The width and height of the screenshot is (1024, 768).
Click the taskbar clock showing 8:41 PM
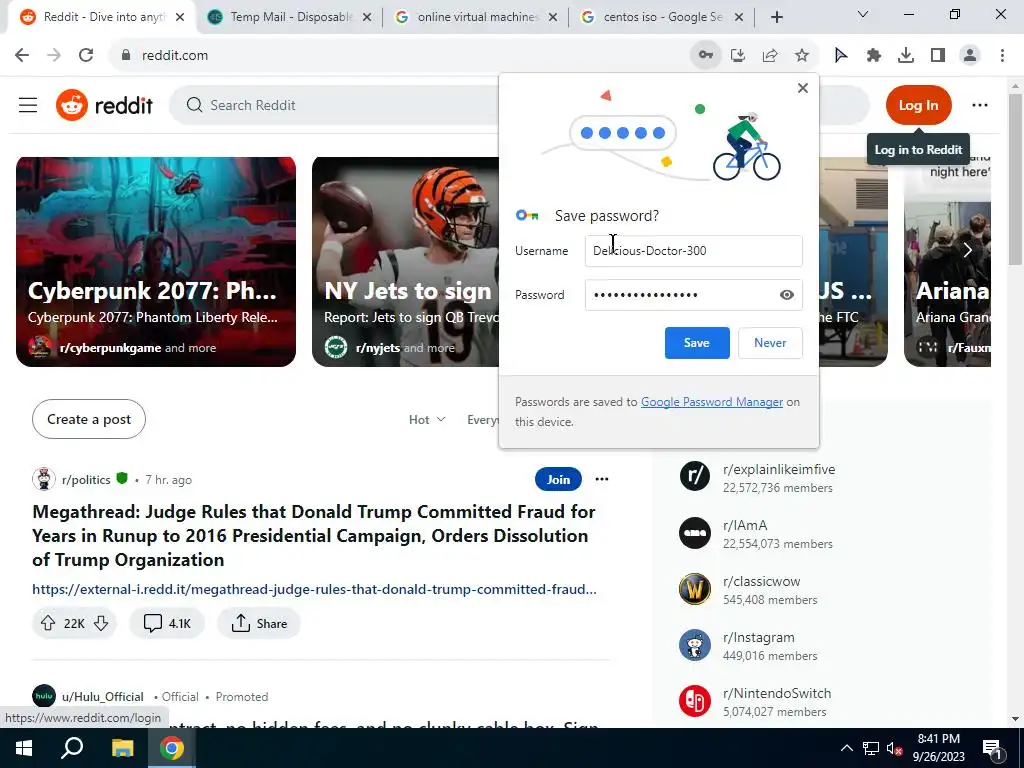click(x=938, y=748)
